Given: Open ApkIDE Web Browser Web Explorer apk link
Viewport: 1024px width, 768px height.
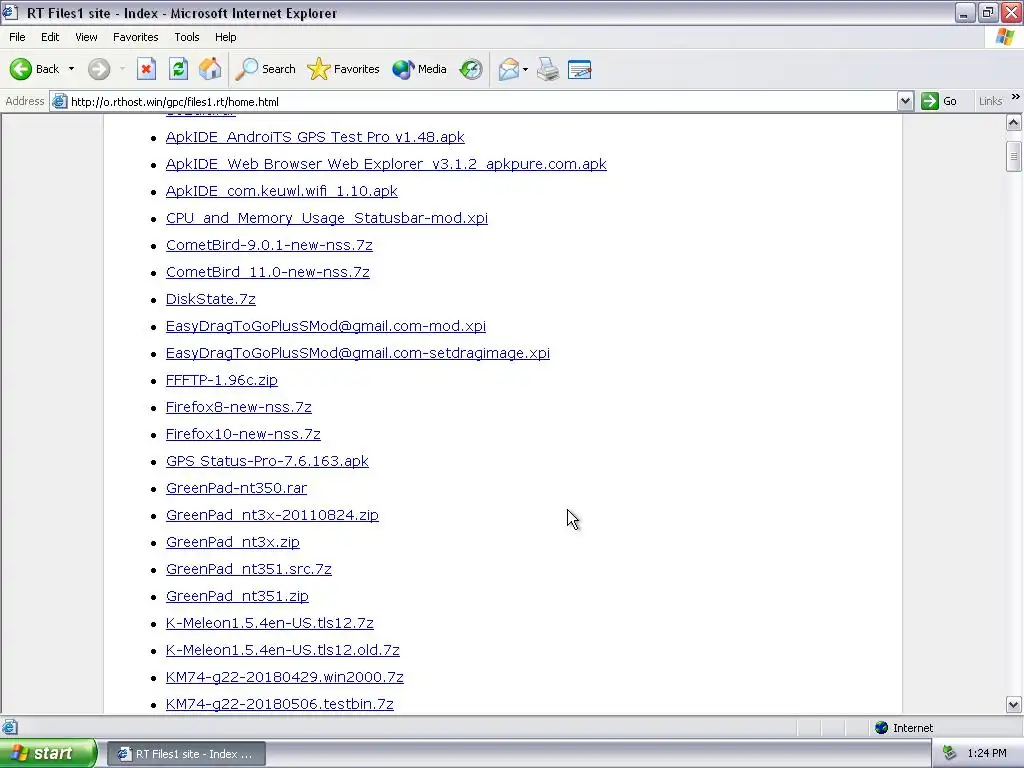Looking at the screenshot, I should click(386, 164).
